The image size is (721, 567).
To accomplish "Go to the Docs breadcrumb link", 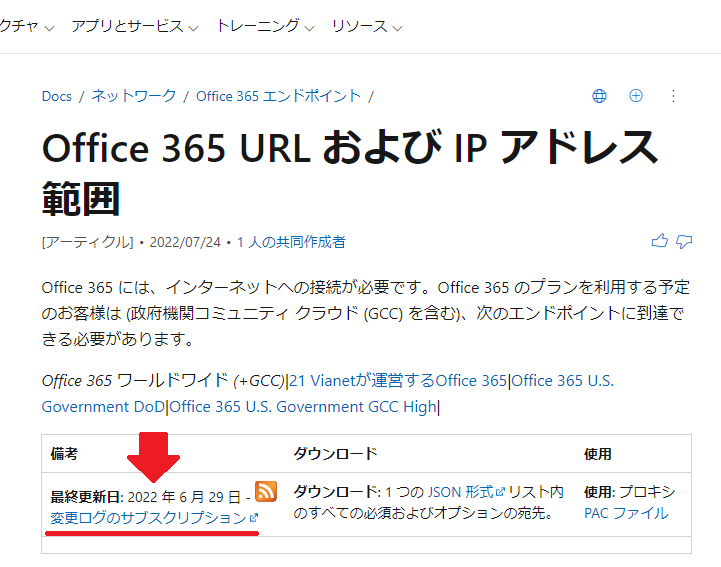I will pyautogui.click(x=57, y=96).
